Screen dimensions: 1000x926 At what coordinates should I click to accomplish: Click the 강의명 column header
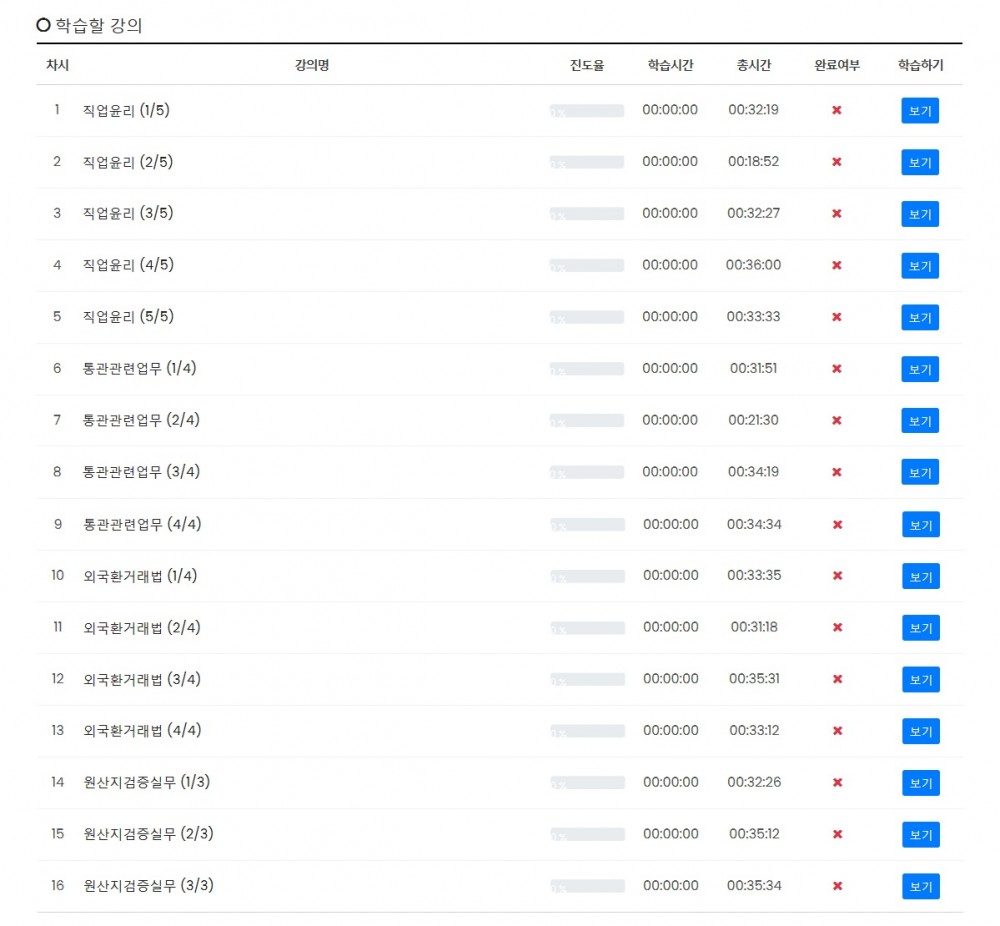coord(312,65)
